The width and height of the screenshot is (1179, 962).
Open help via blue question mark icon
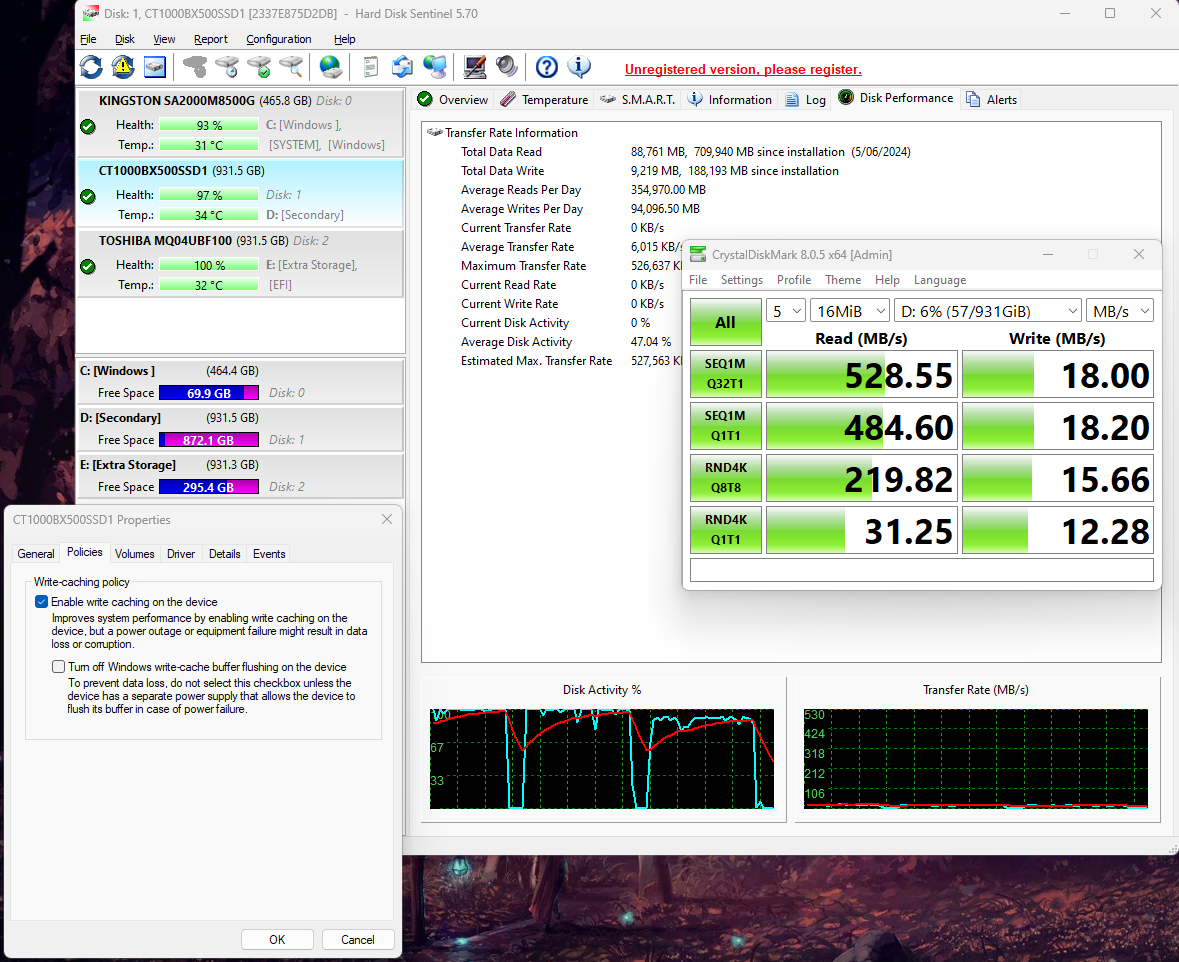[546, 67]
